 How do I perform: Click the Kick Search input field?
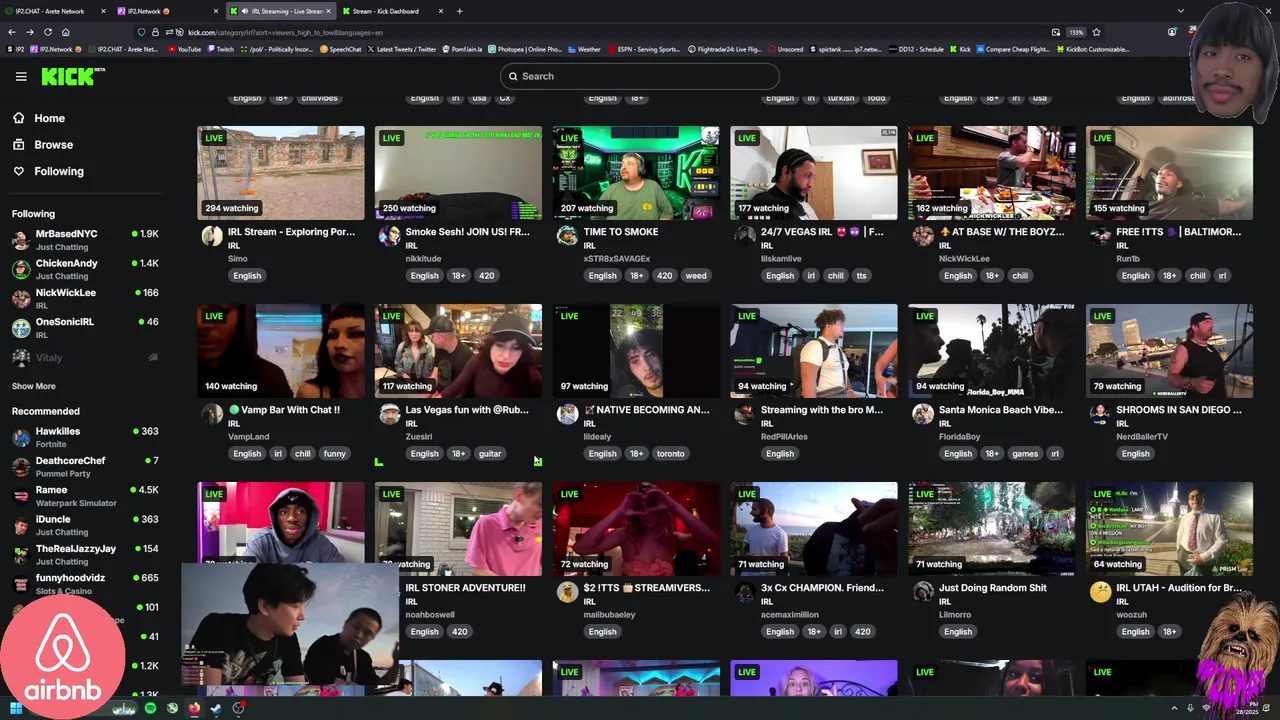[x=640, y=76]
